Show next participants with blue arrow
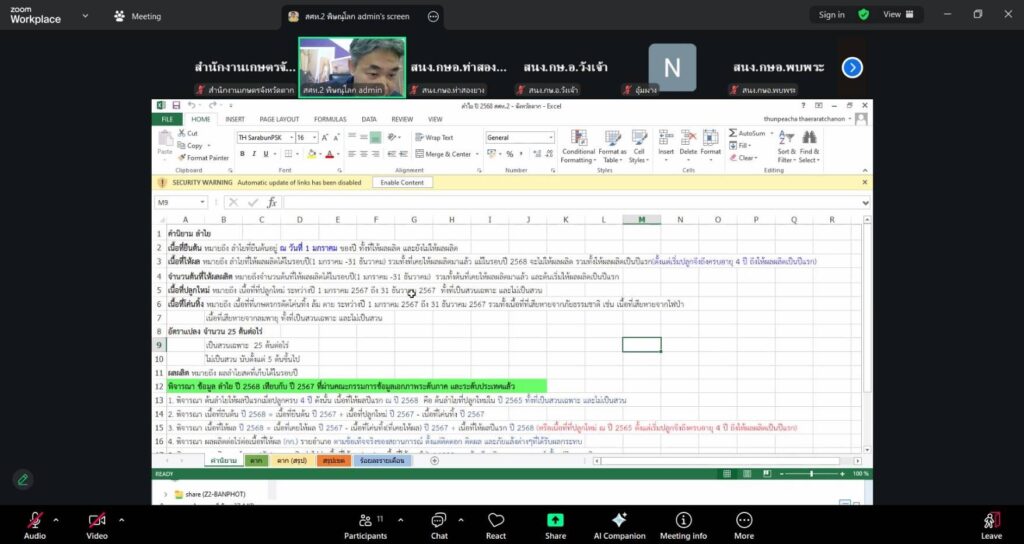Viewport: 1024px width, 544px height. [852, 67]
